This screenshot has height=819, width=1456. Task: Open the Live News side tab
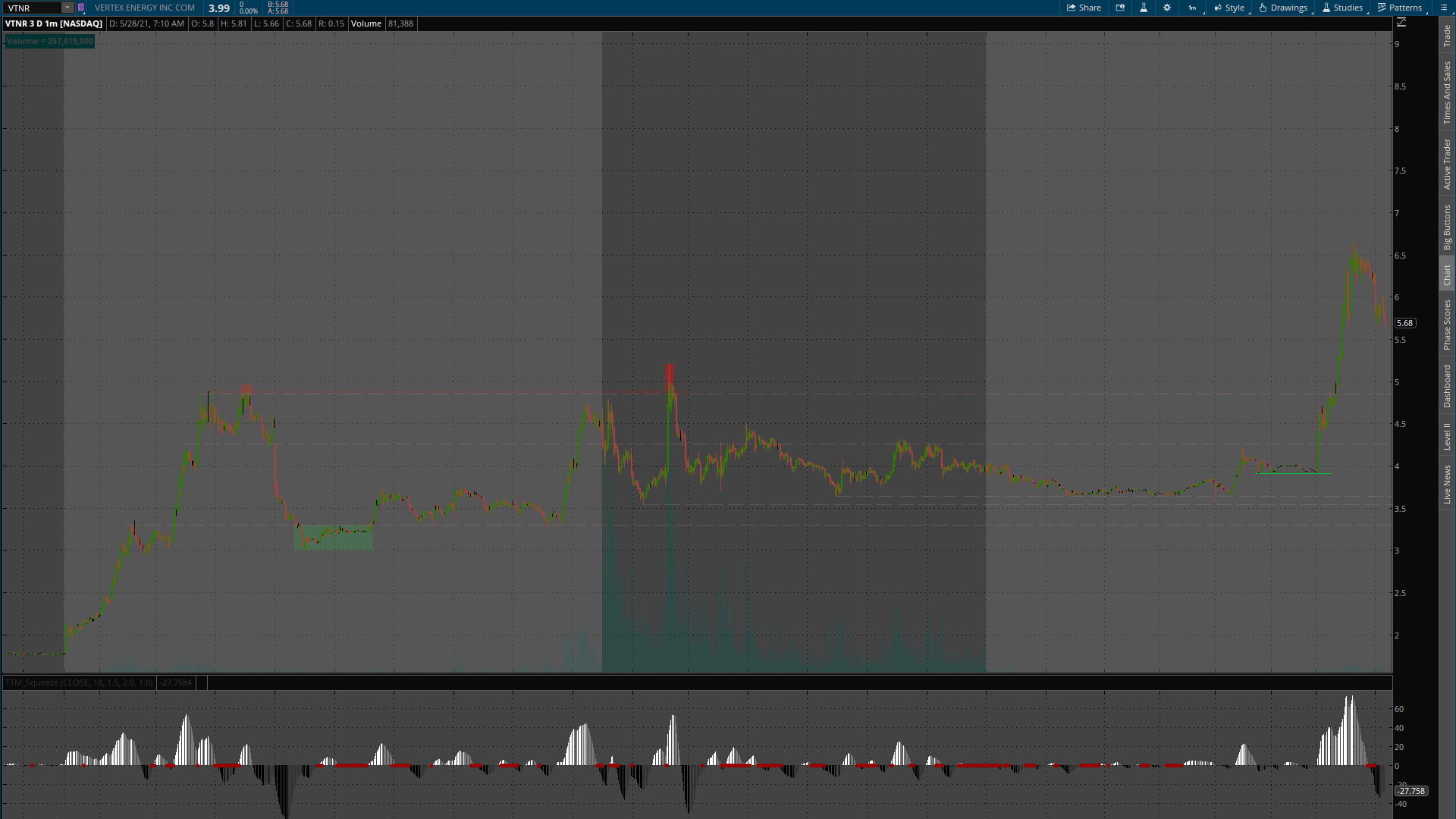[x=1447, y=485]
